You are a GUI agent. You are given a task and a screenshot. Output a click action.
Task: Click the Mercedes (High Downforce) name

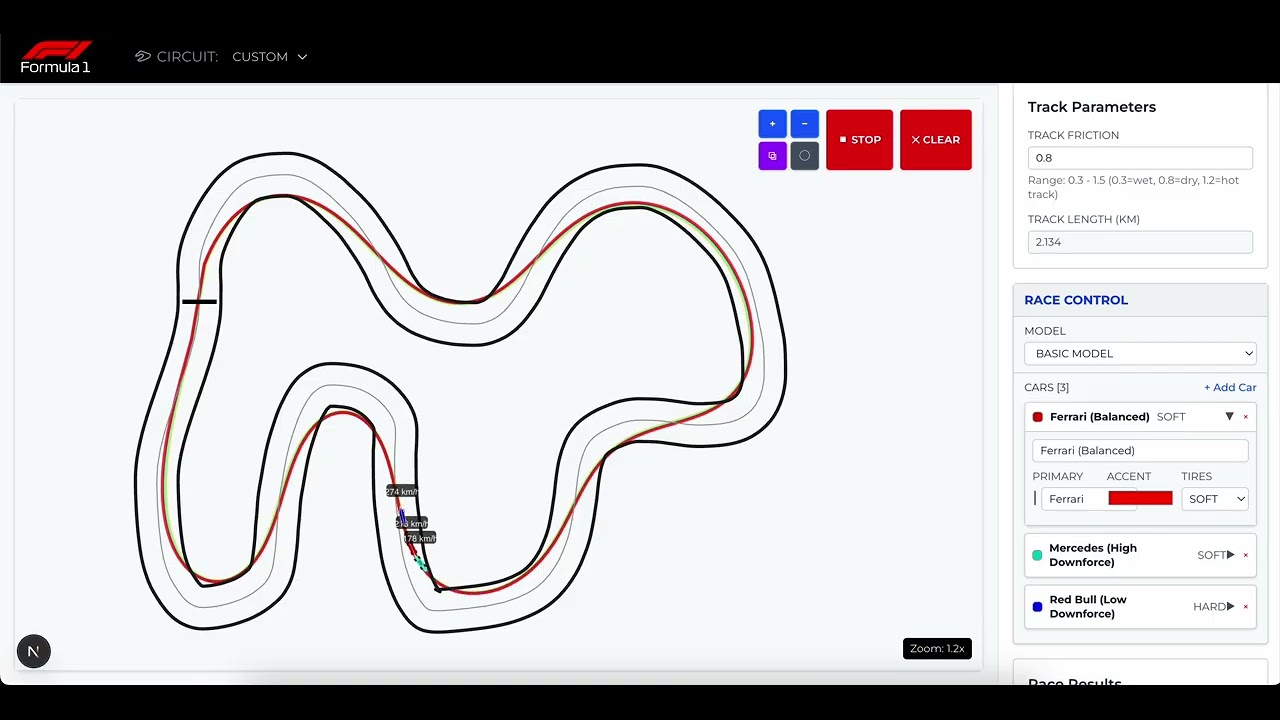point(1093,555)
